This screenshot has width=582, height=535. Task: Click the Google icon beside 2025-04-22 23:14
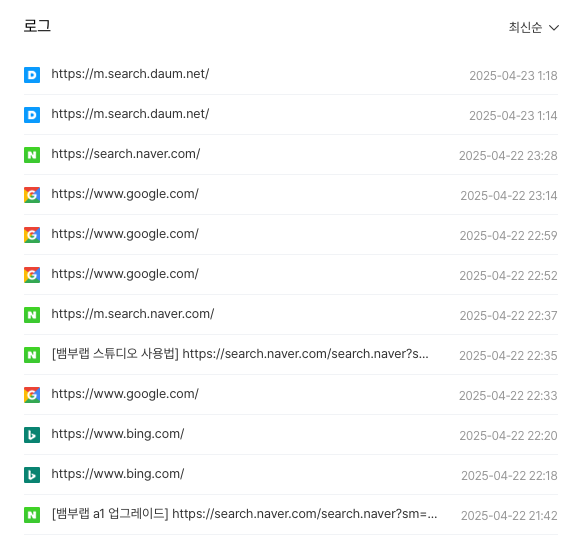coord(32,195)
